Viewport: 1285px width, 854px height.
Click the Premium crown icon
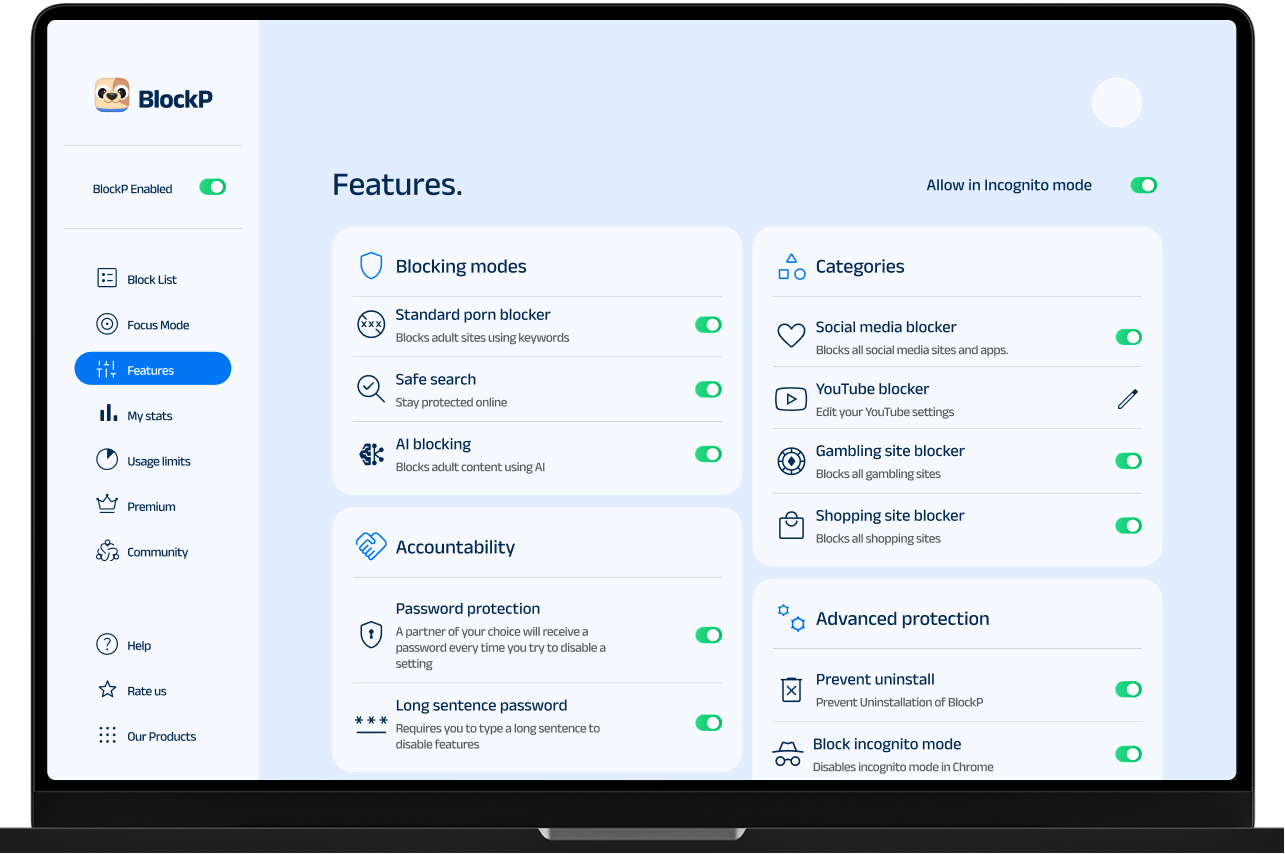107,505
